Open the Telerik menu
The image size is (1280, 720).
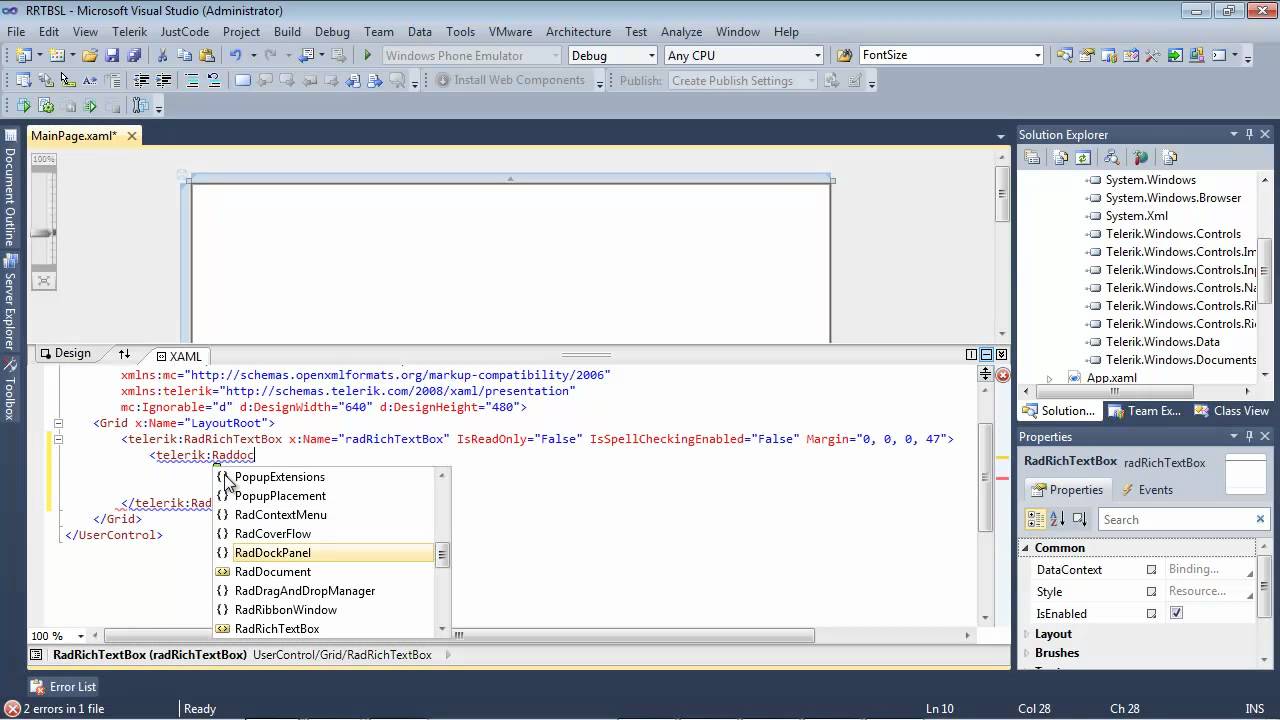[129, 31]
